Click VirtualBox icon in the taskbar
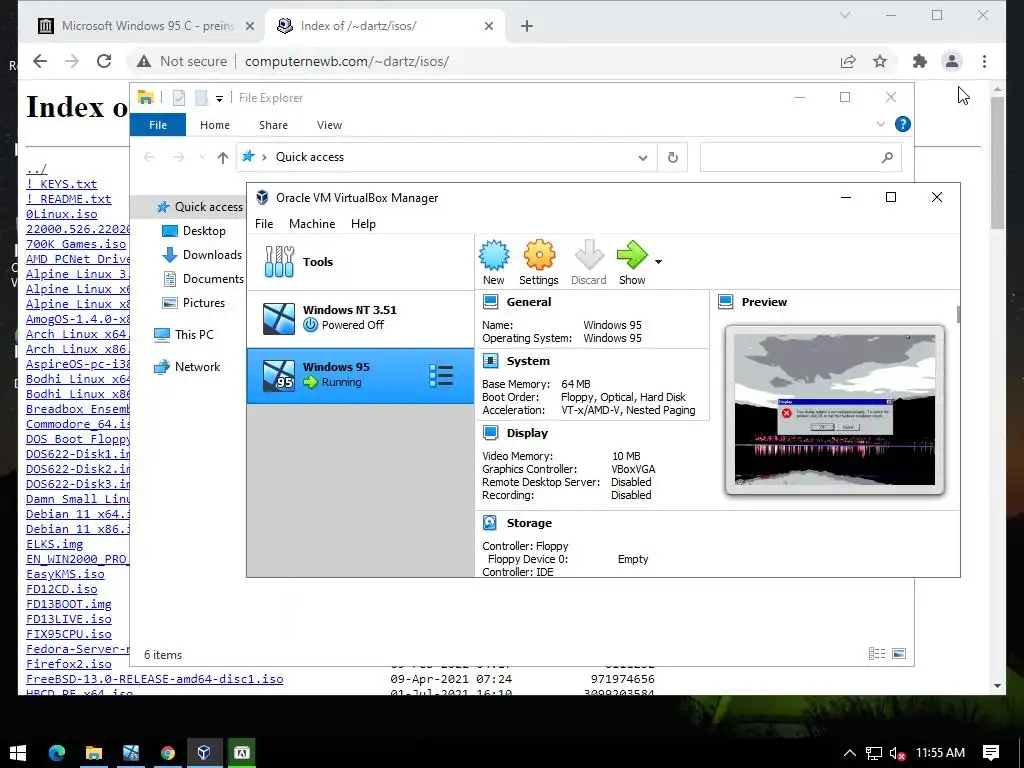 coord(204,753)
